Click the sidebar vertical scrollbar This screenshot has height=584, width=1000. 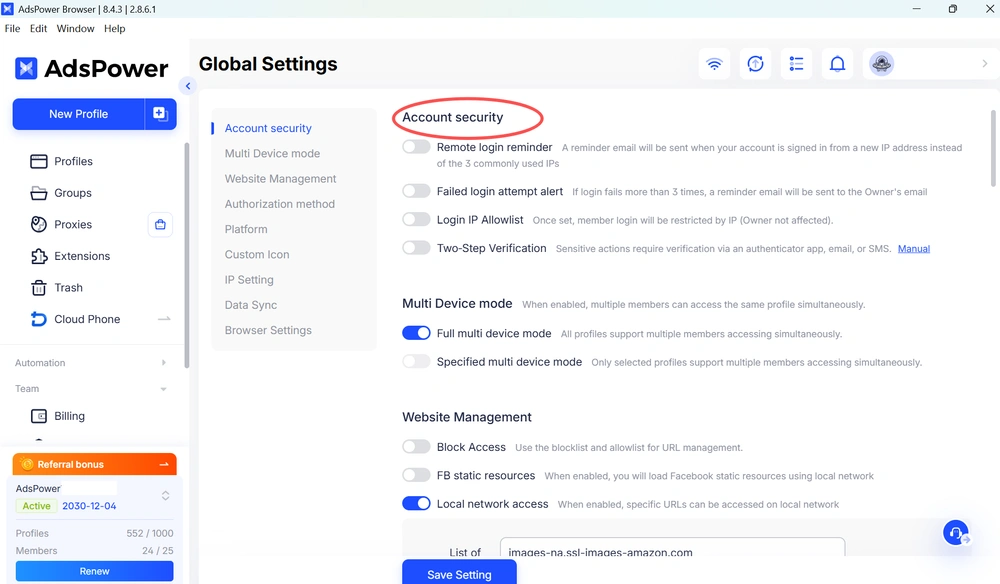pos(186,255)
